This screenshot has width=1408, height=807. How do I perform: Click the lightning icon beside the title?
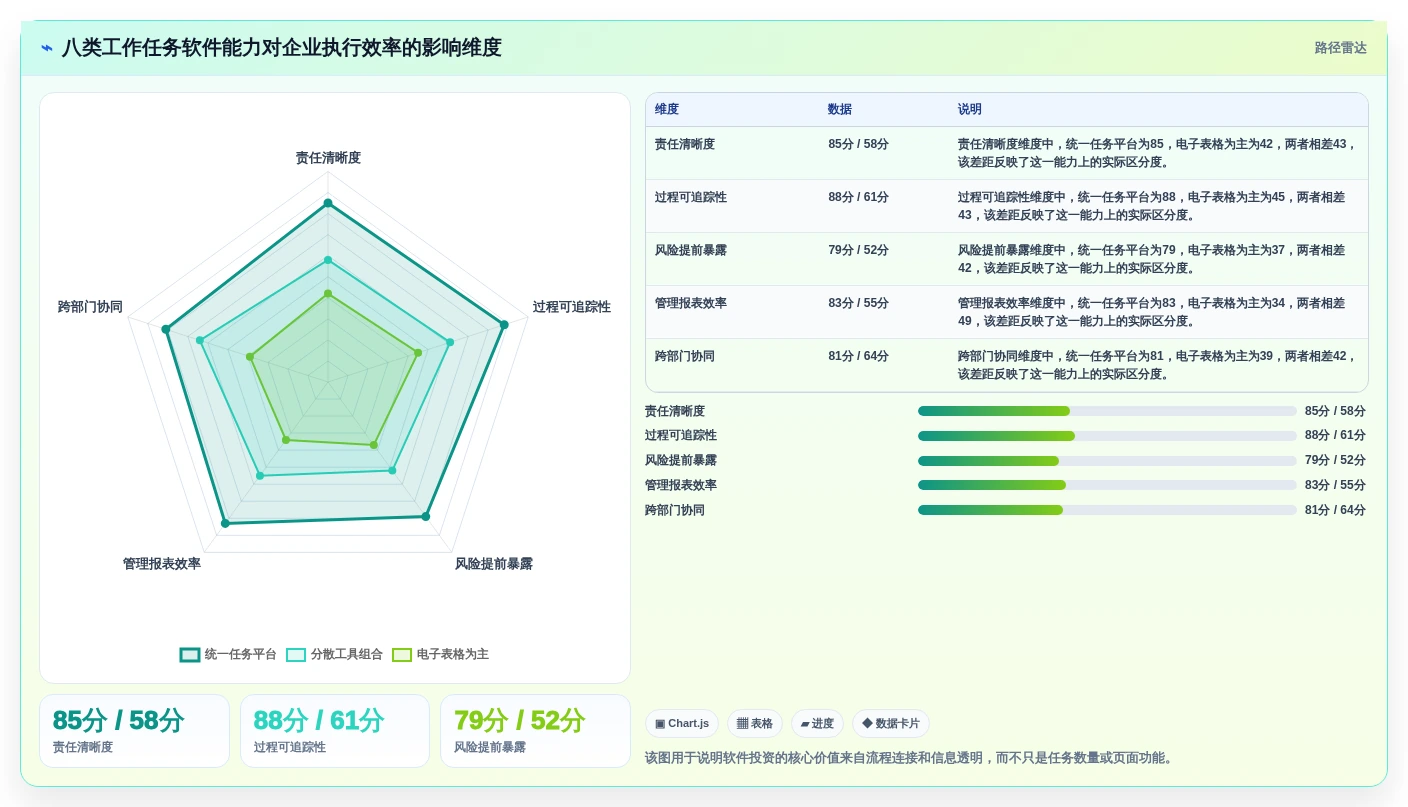[47, 48]
